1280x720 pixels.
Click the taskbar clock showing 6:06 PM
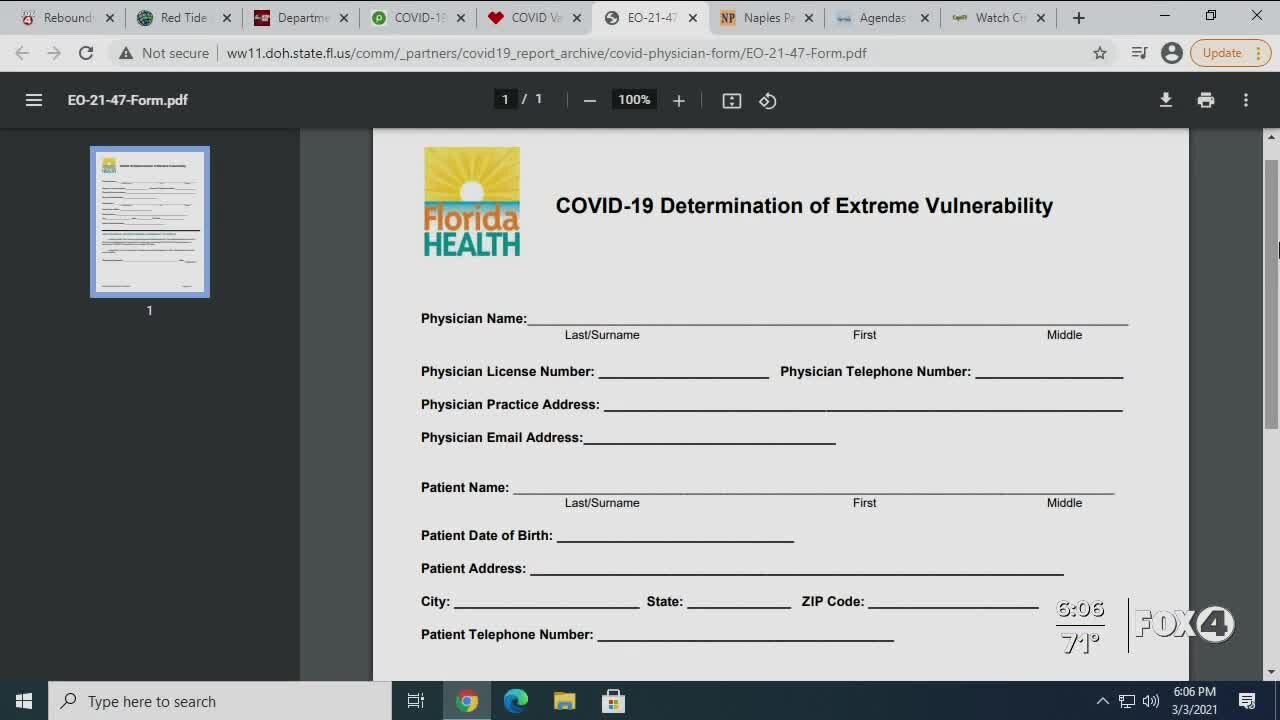(x=1196, y=701)
